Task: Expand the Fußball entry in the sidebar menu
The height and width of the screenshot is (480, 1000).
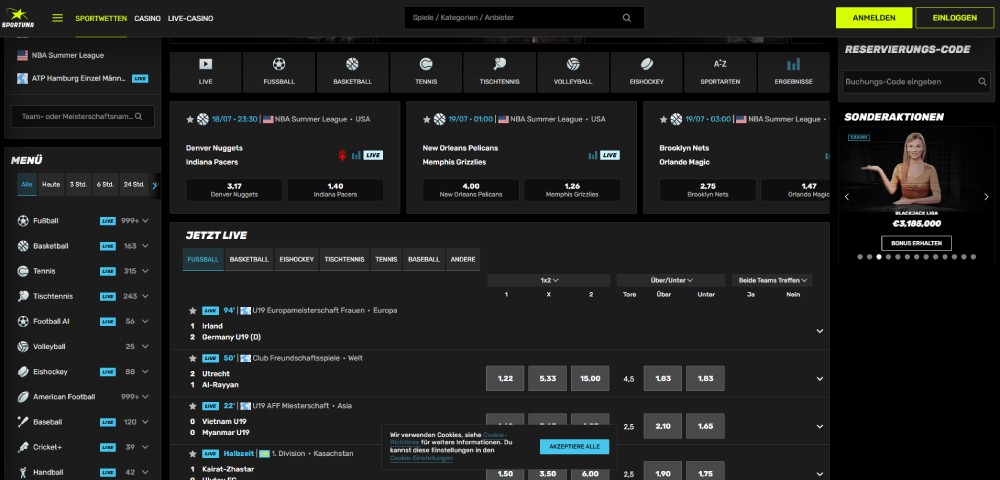Action: pyautogui.click(x=146, y=220)
